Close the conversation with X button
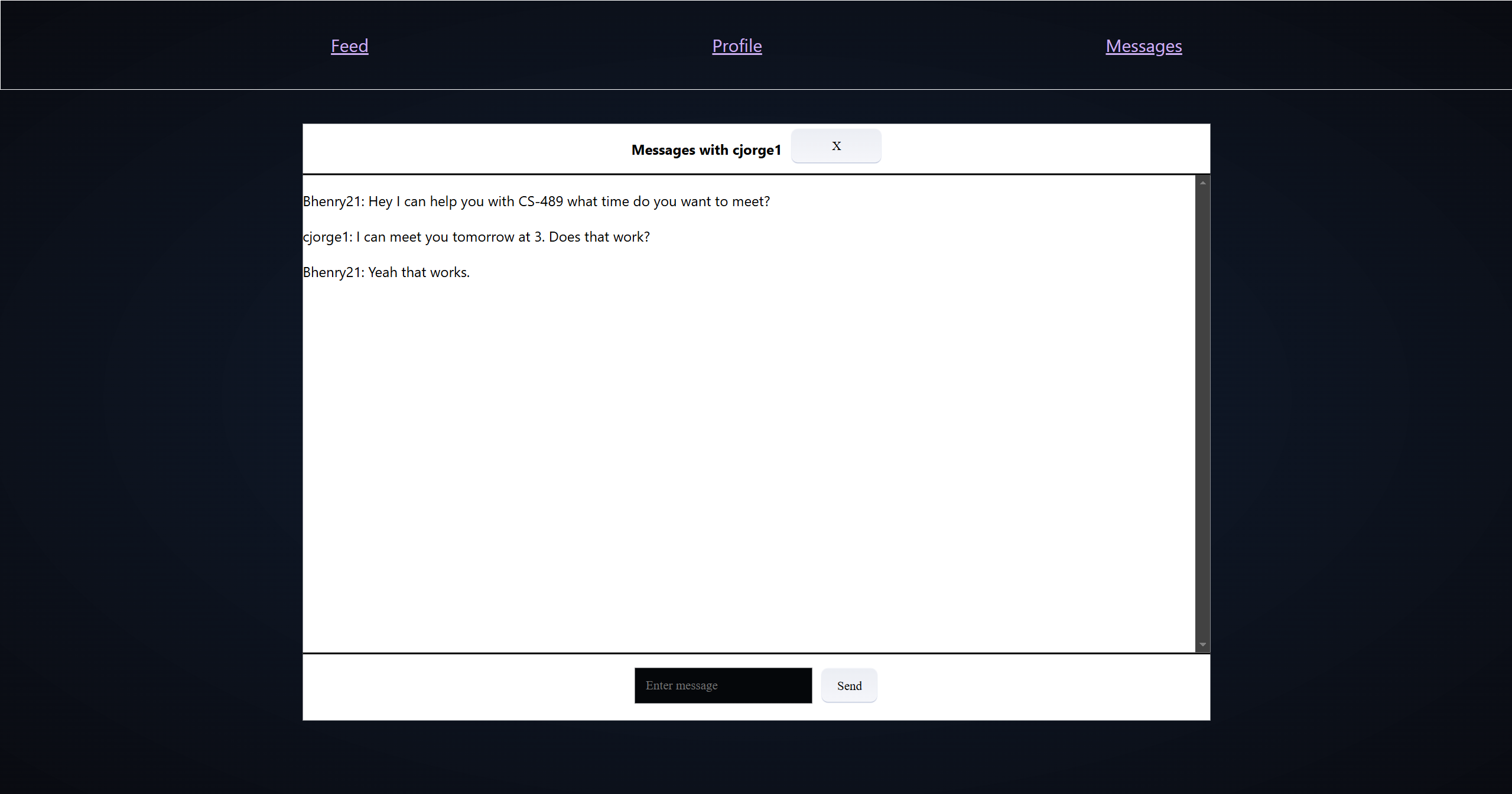The height and width of the screenshot is (794, 1512). click(835, 146)
